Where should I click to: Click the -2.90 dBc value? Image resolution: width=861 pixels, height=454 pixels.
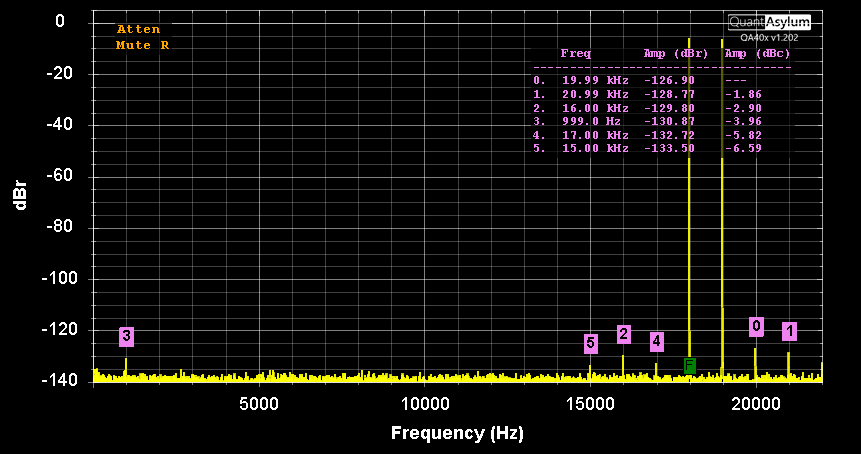pos(743,108)
